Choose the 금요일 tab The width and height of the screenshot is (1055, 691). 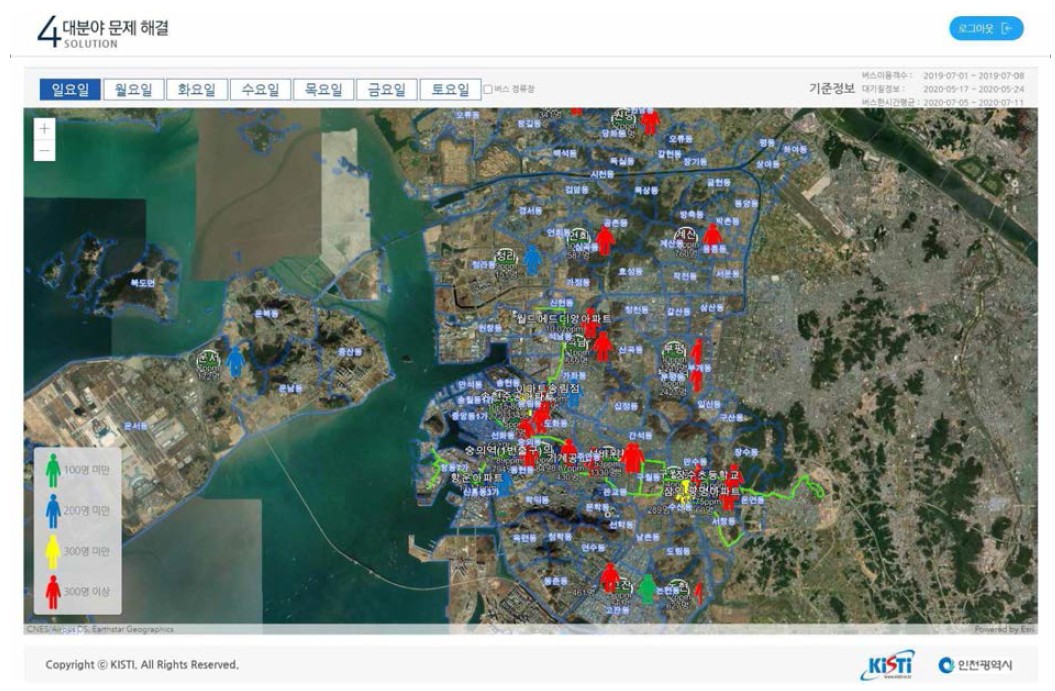(386, 90)
